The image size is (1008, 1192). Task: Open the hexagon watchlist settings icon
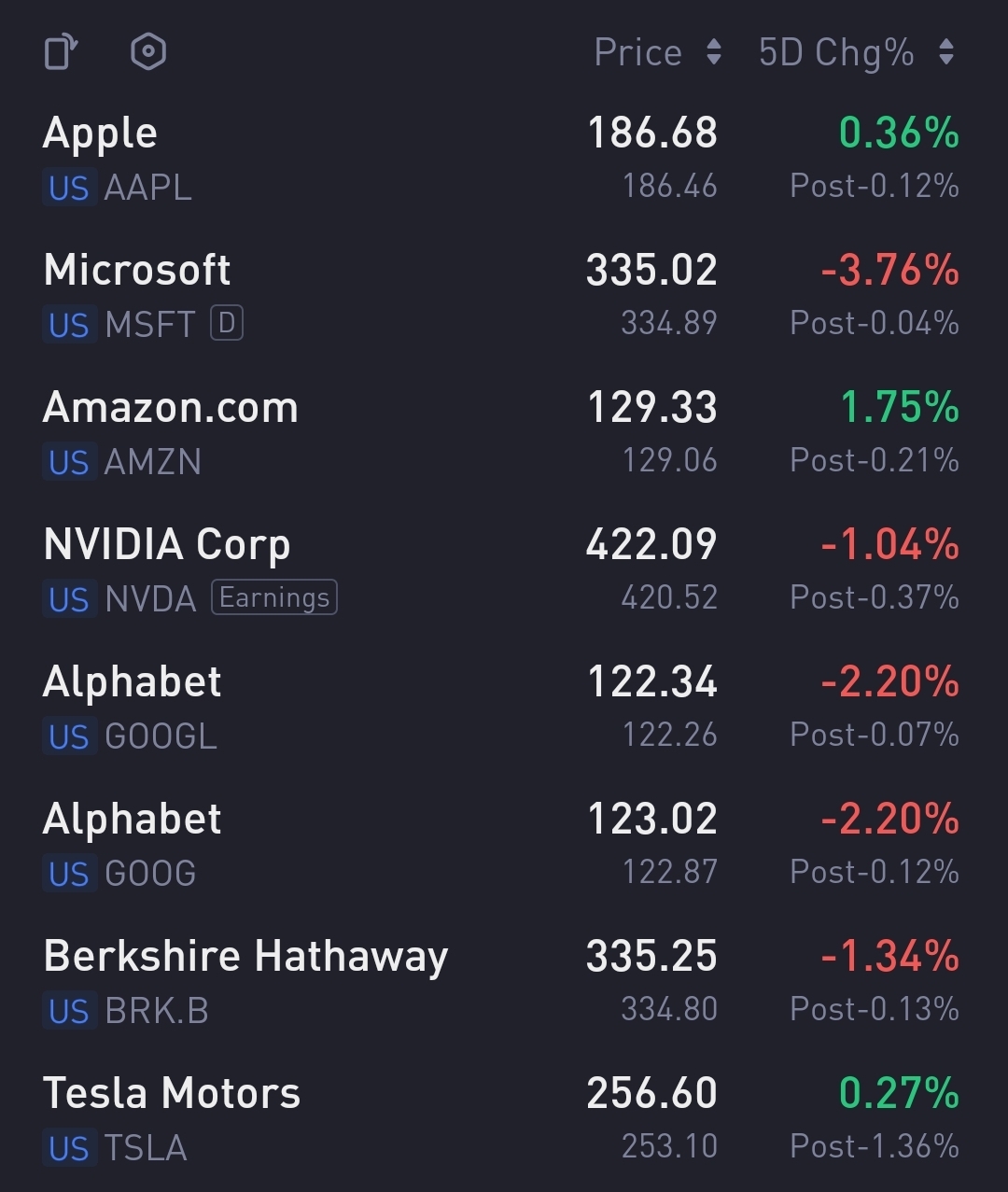pyautogui.click(x=148, y=52)
